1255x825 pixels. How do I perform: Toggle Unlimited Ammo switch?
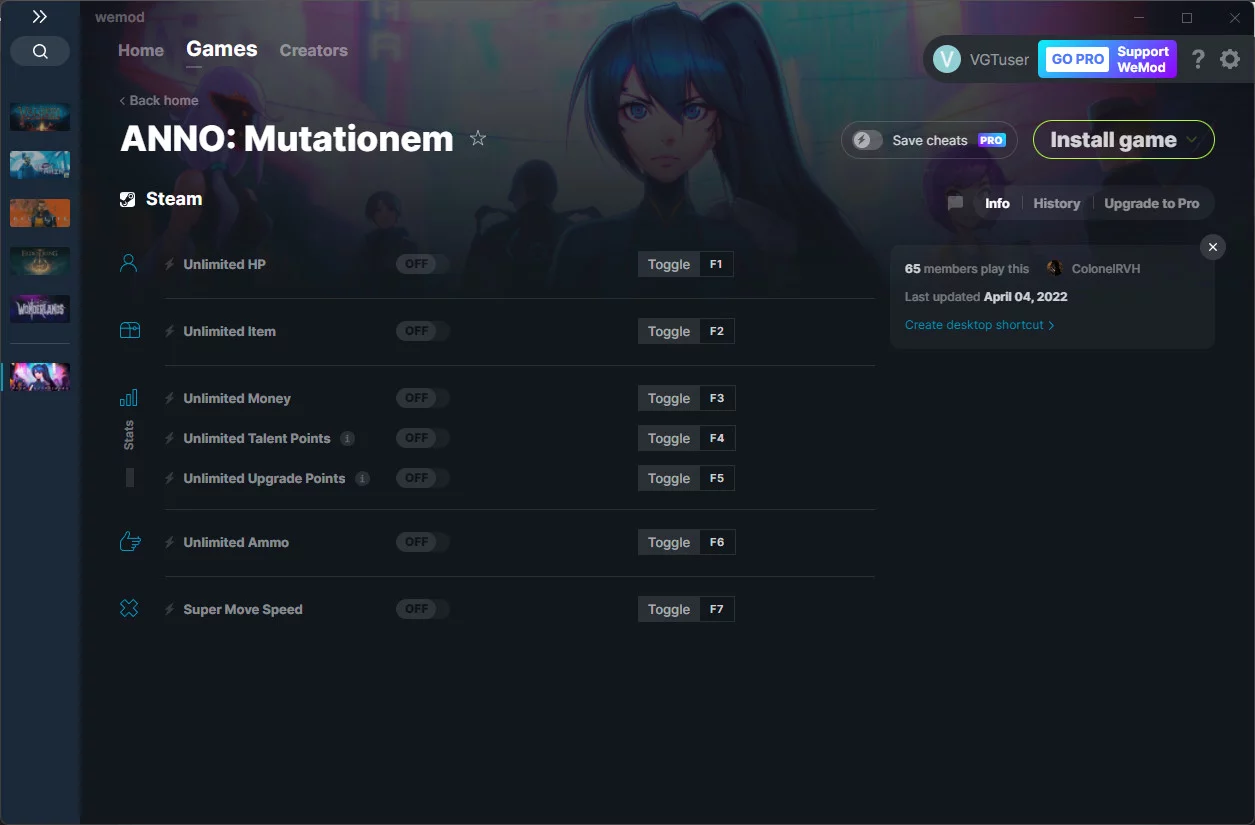point(422,542)
